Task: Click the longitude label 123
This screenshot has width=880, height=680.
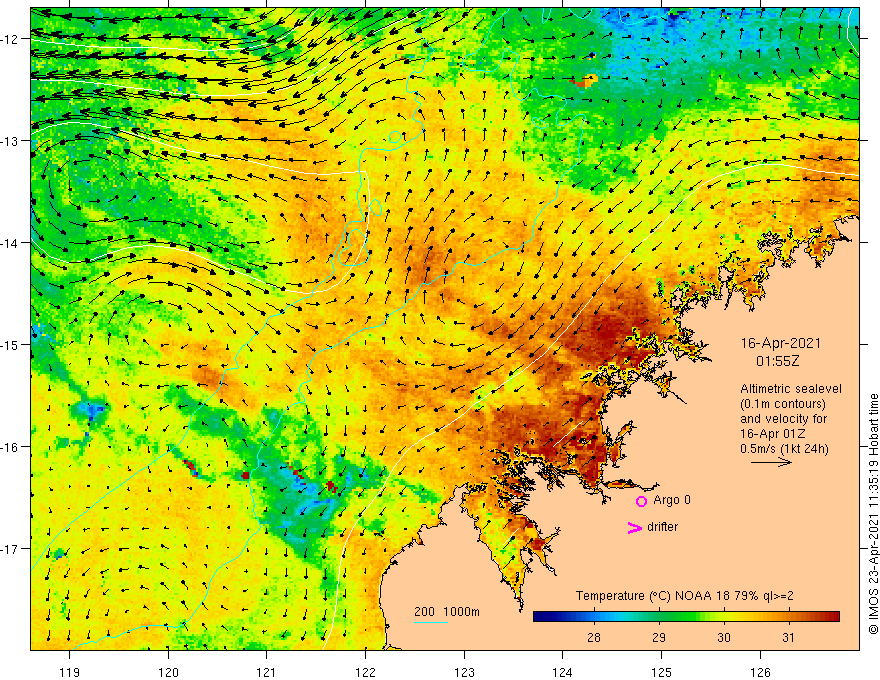Action: pyautogui.click(x=464, y=672)
